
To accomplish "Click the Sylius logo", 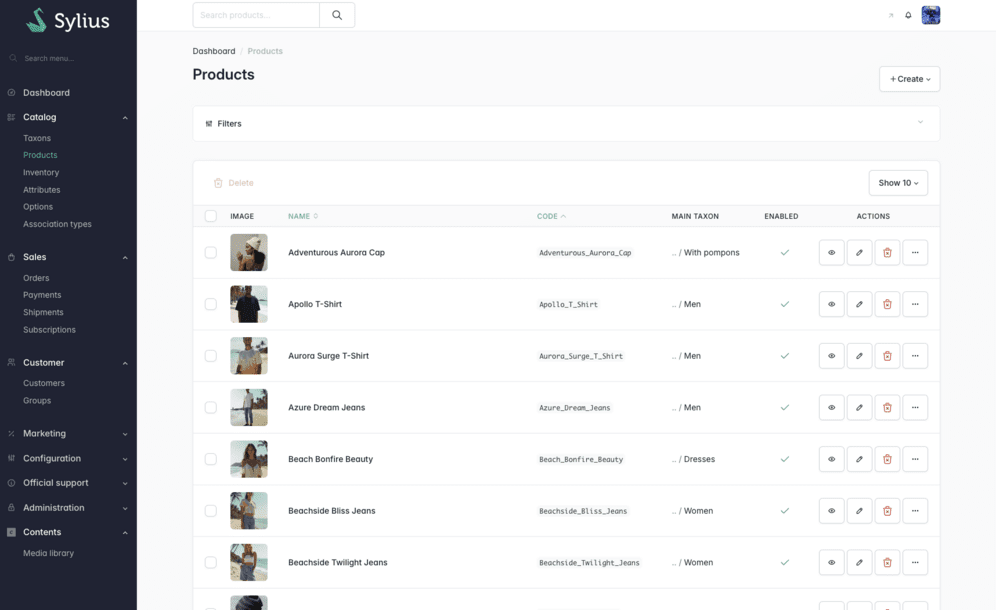I will pos(68,20).
